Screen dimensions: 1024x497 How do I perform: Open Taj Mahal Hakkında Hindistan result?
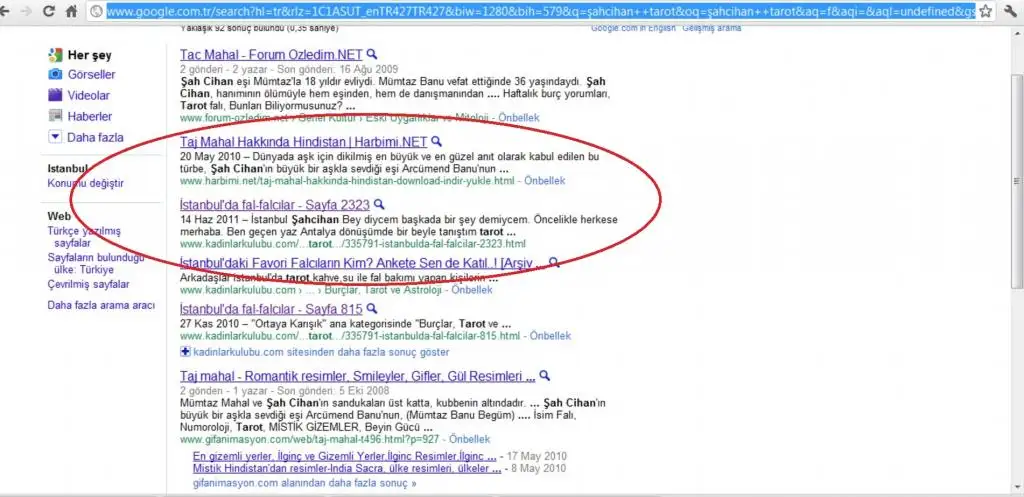(x=304, y=142)
